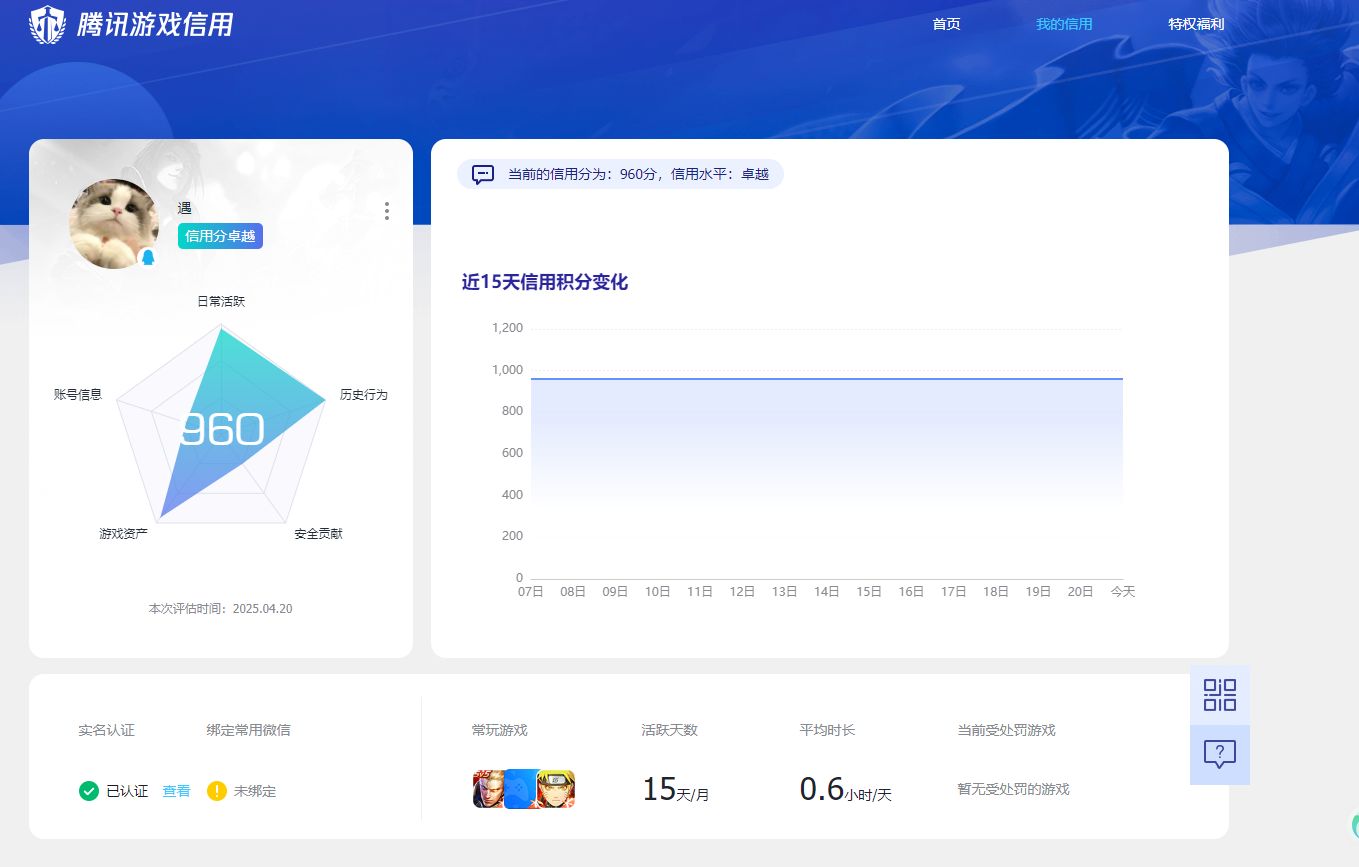
Task: Click the blue gamepad game icon
Action: [521, 789]
